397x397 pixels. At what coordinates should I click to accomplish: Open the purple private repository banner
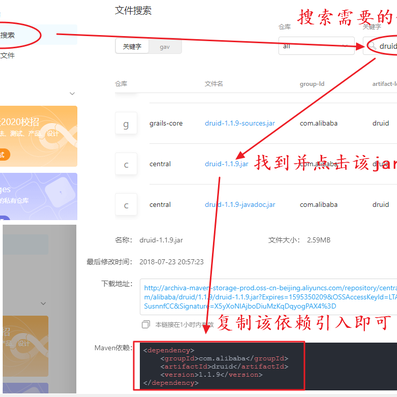pyautogui.click(x=38, y=196)
